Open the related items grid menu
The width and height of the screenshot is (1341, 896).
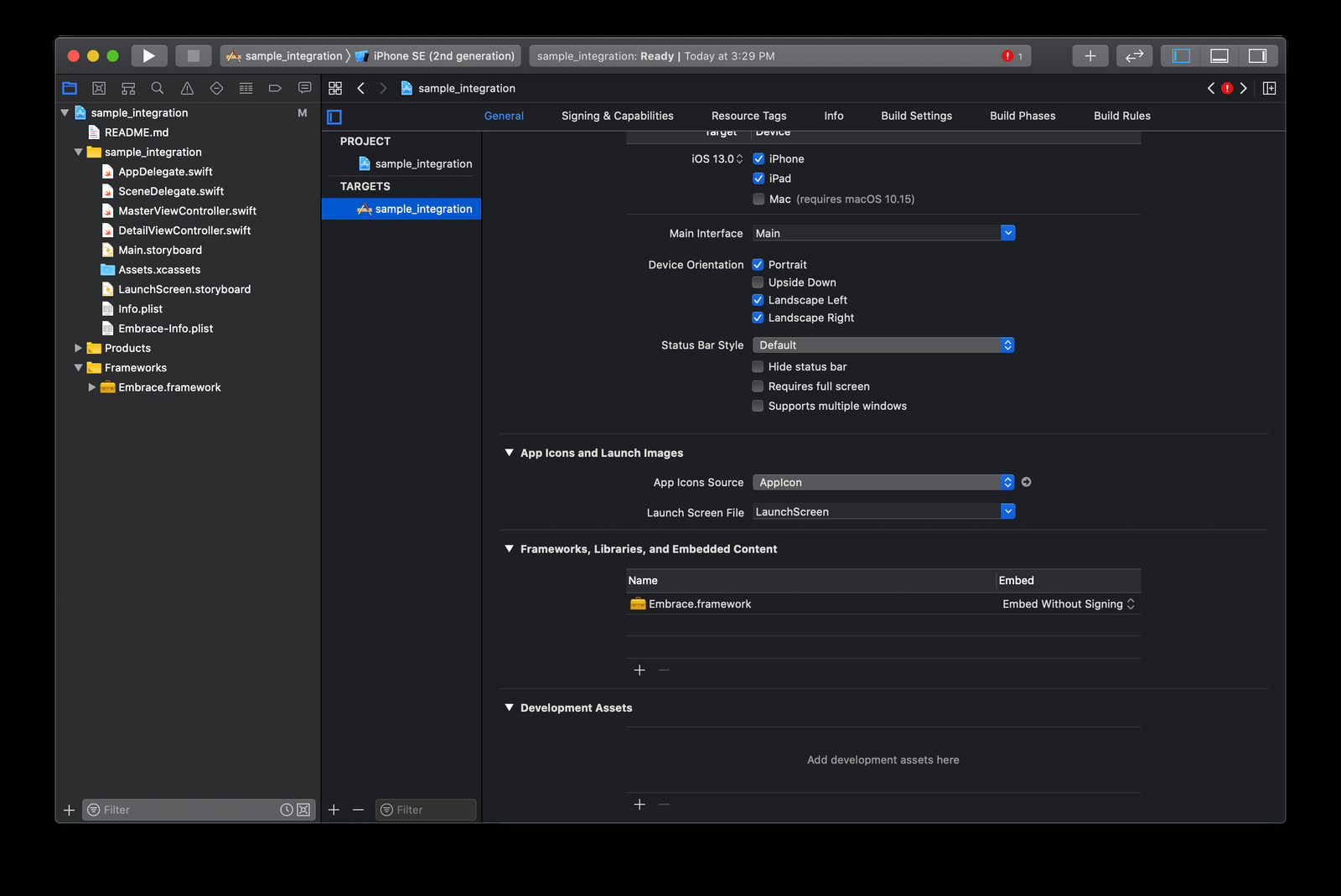pyautogui.click(x=335, y=88)
